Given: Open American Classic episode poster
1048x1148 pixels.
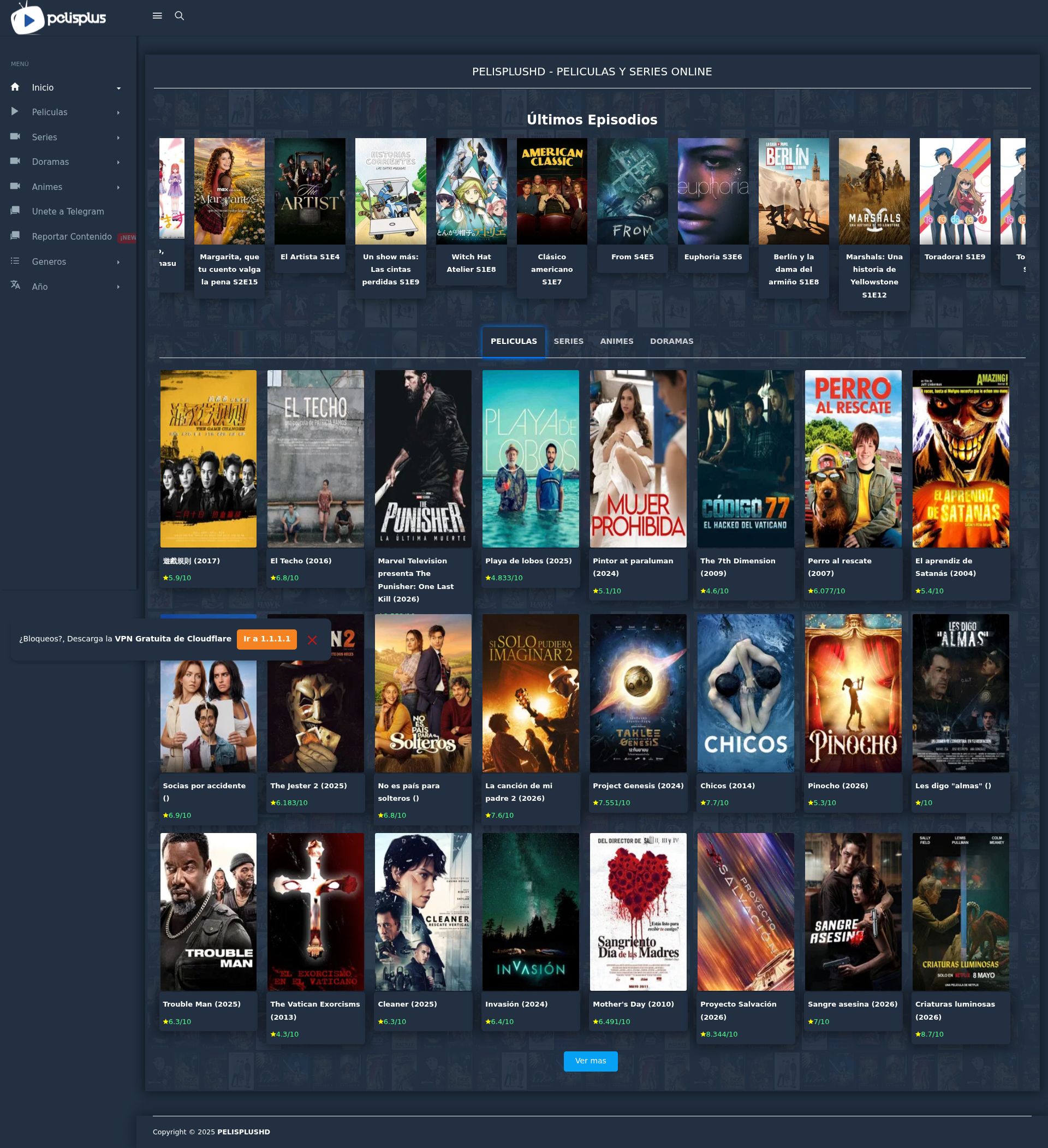Looking at the screenshot, I should tap(552, 191).
